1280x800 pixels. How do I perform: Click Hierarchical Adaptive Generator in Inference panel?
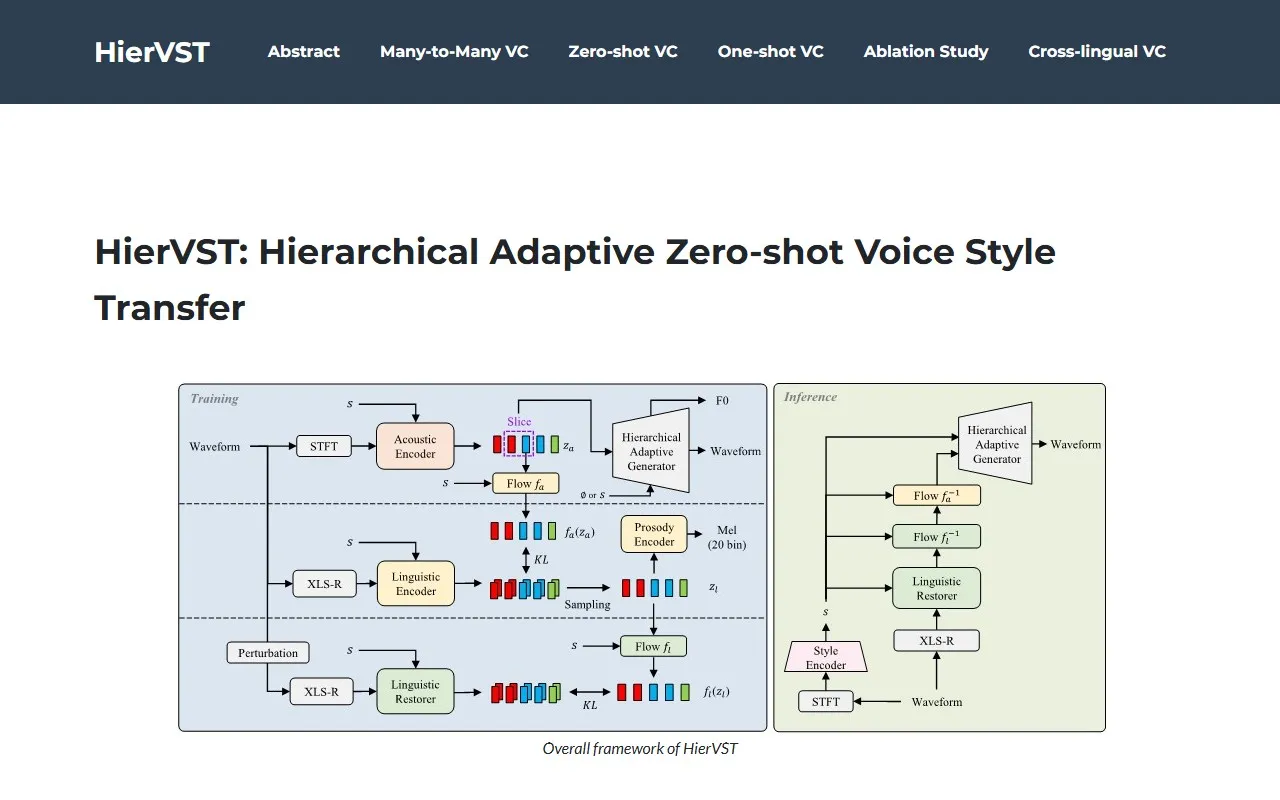click(x=996, y=445)
